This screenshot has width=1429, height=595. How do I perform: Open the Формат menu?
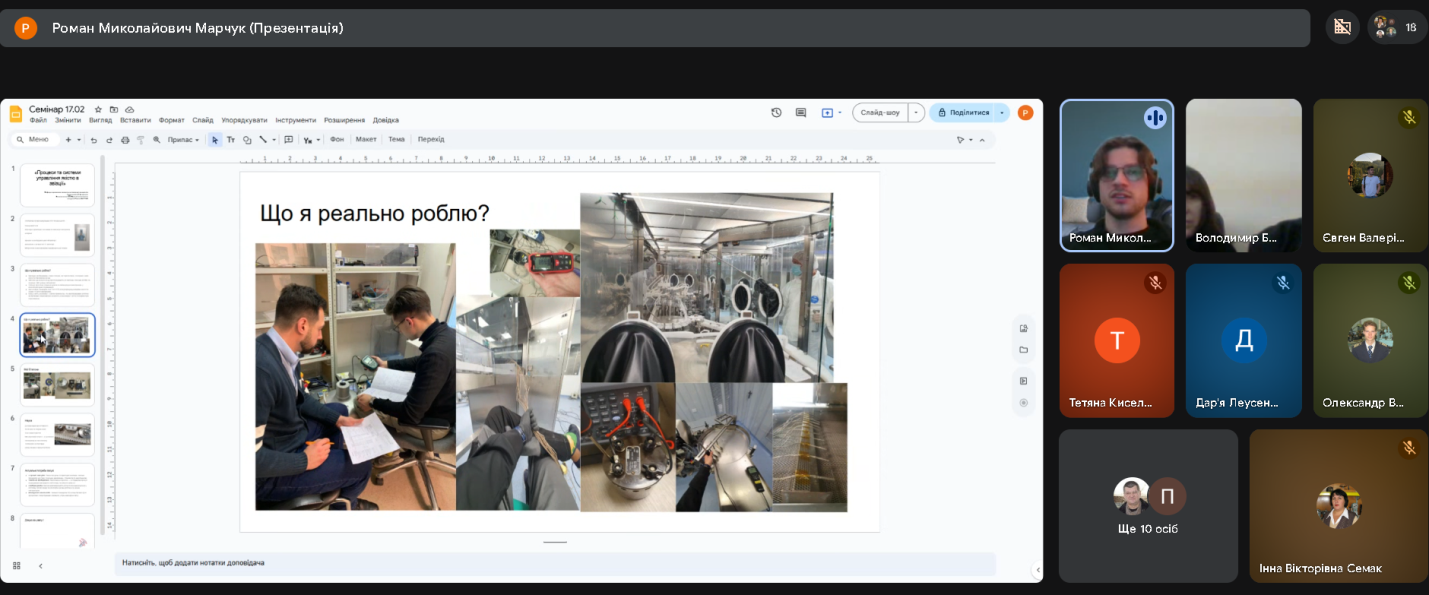coord(171,120)
